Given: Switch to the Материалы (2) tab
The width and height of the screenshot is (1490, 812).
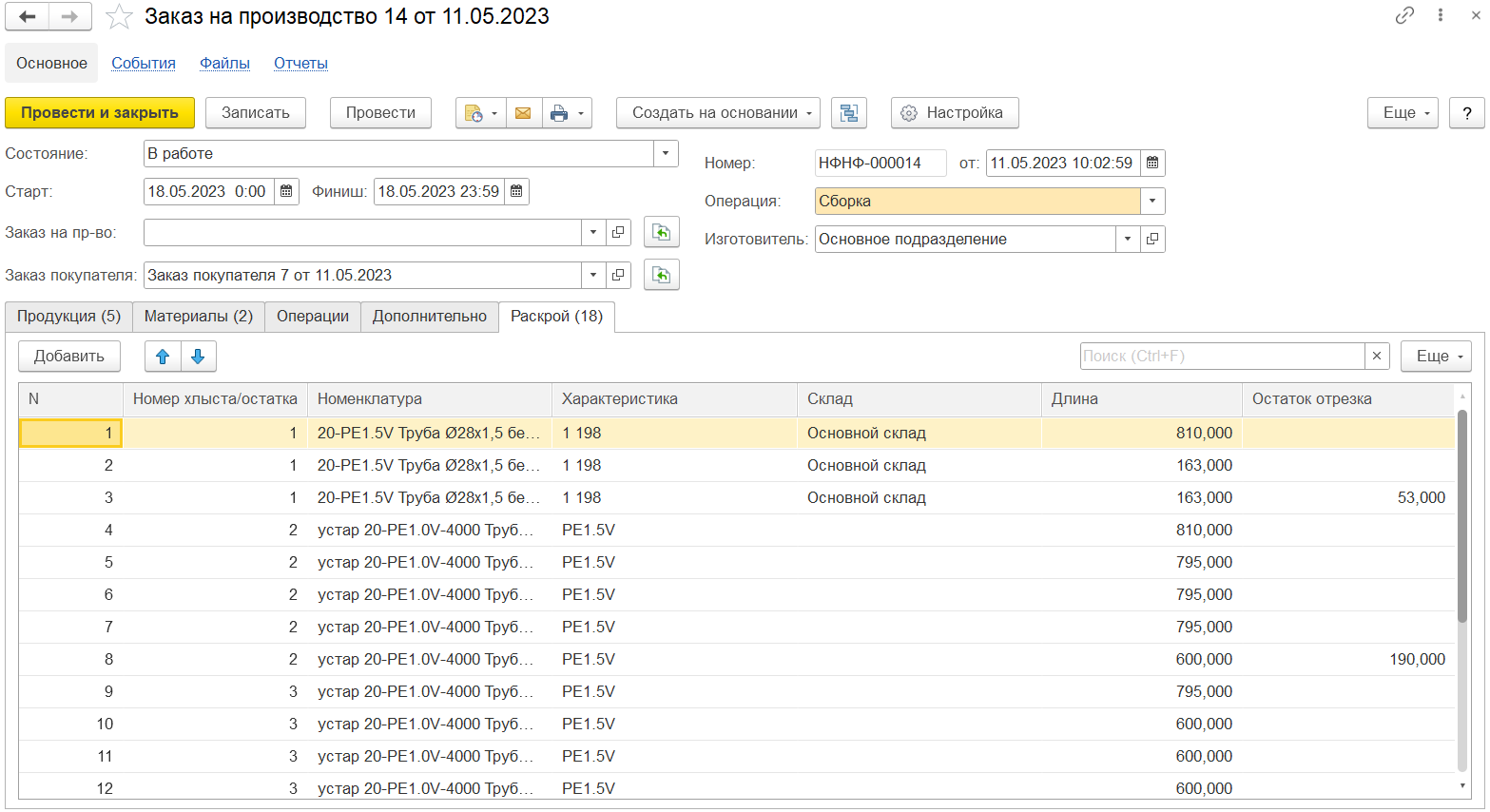Looking at the screenshot, I should tap(198, 317).
